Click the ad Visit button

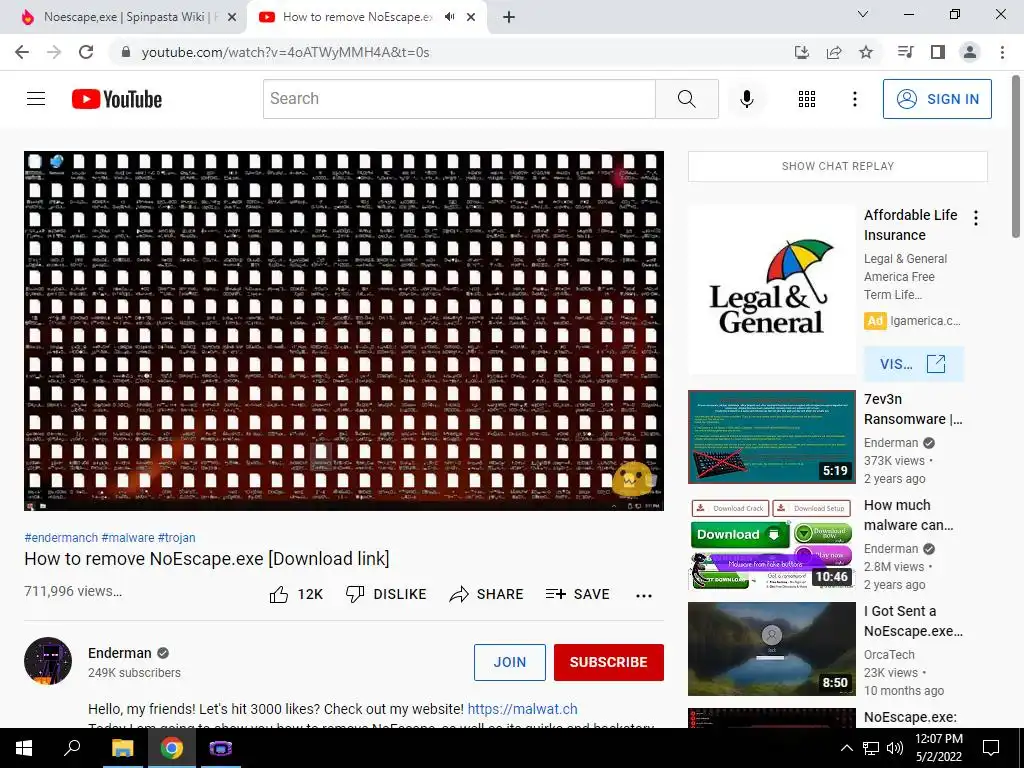click(913, 364)
